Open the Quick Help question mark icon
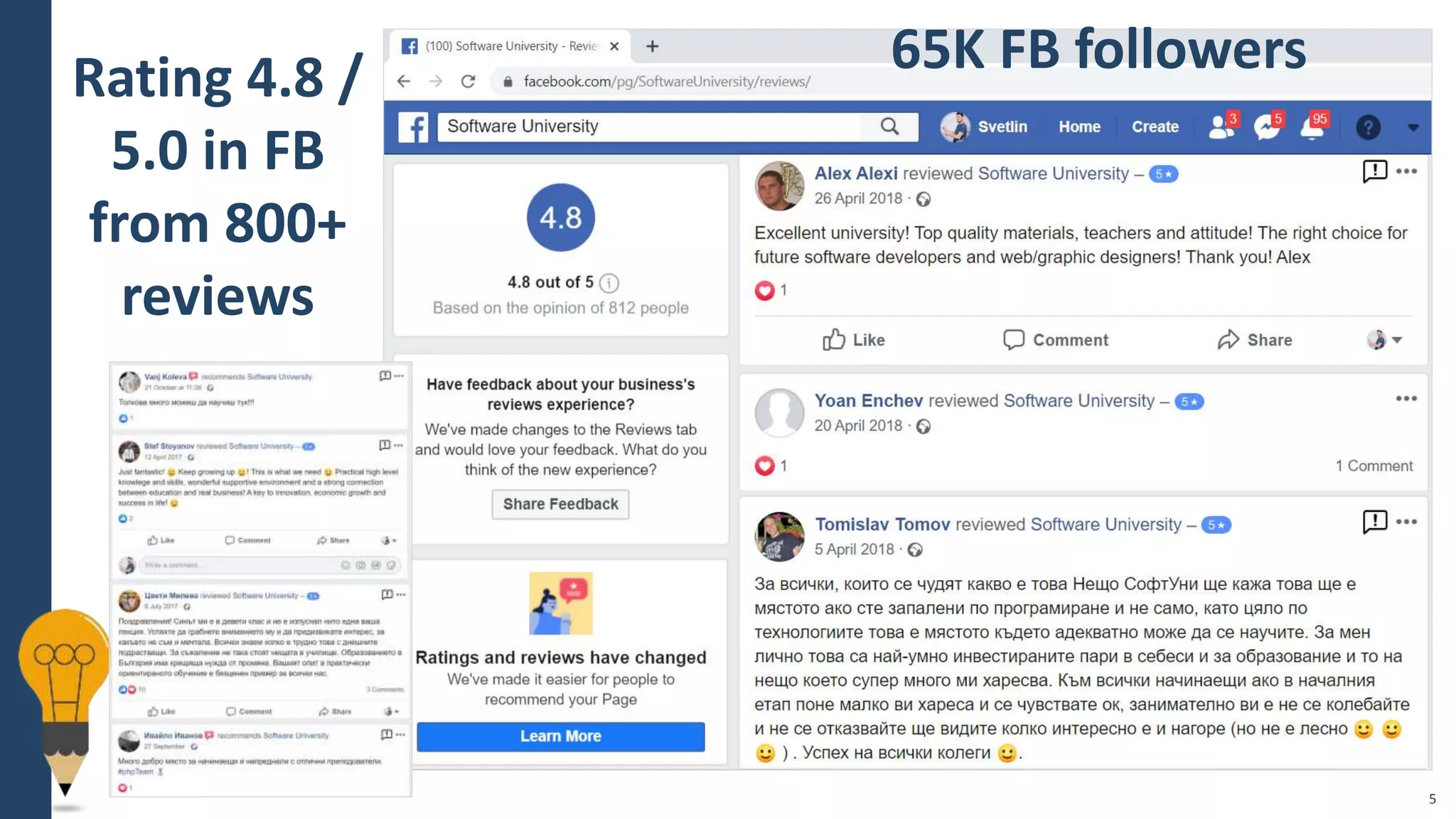Screen dimensions: 1456x819 1368,127
